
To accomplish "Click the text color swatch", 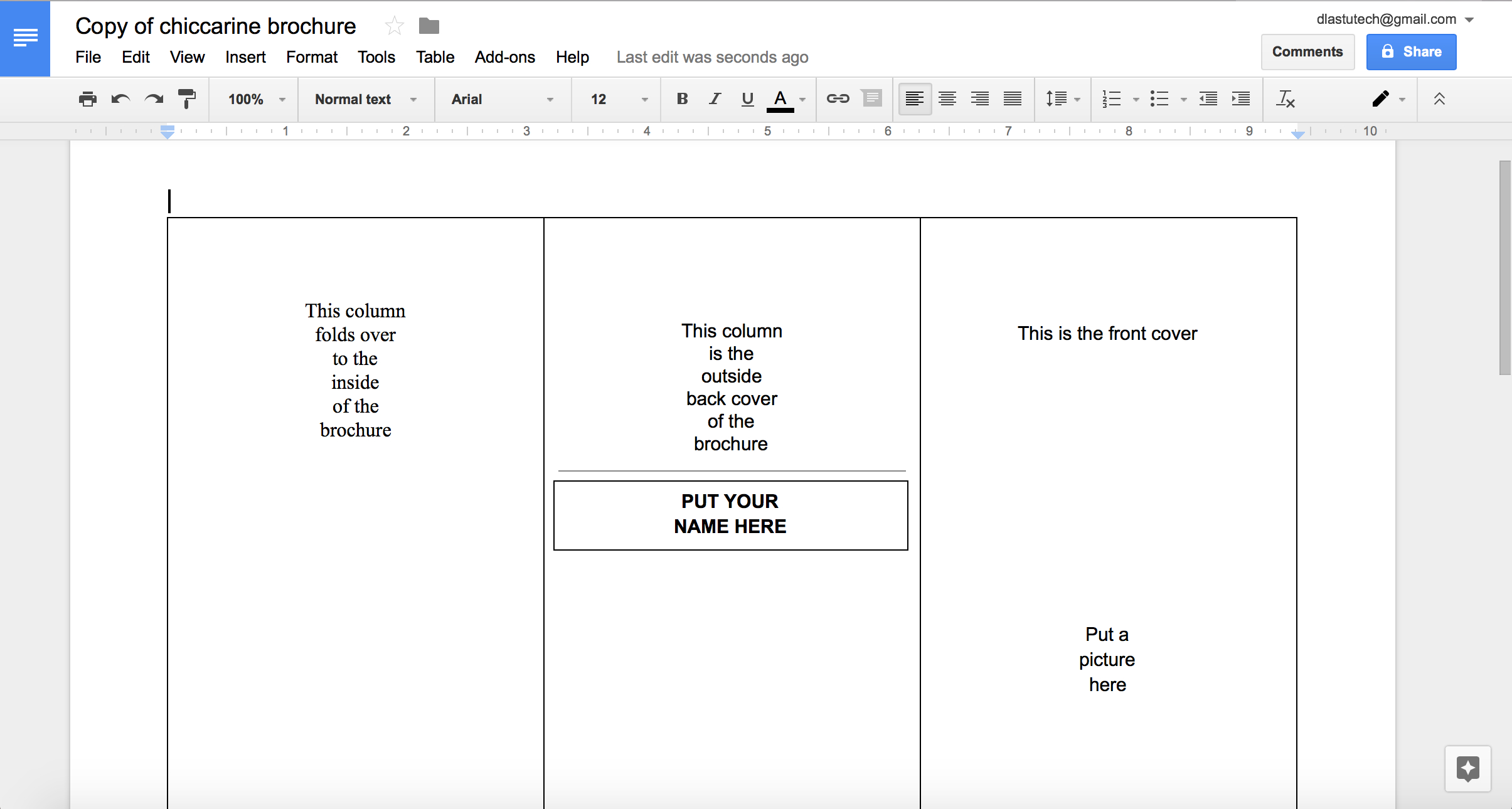I will (780, 108).
